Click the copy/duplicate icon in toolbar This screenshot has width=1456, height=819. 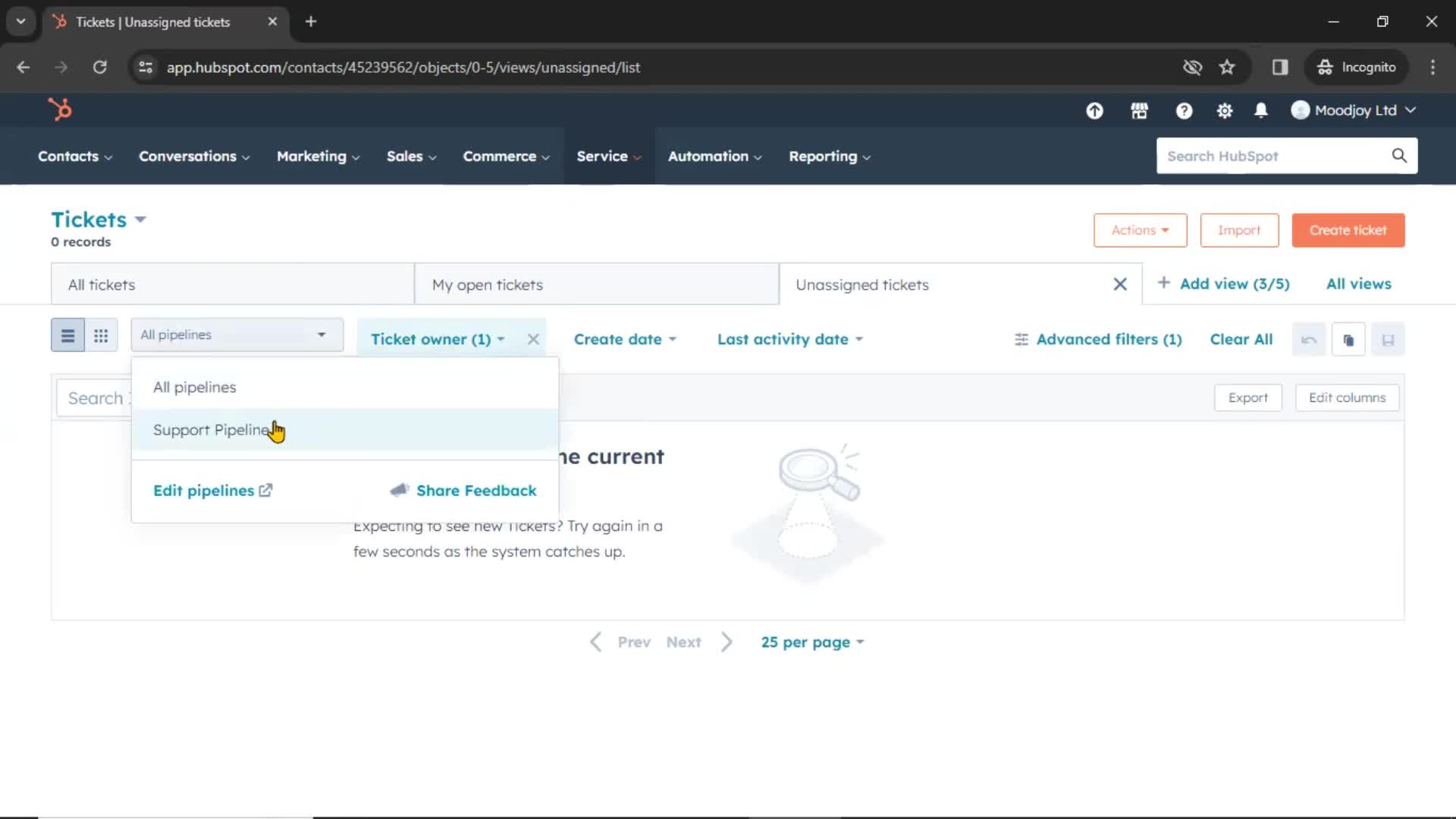click(x=1348, y=339)
